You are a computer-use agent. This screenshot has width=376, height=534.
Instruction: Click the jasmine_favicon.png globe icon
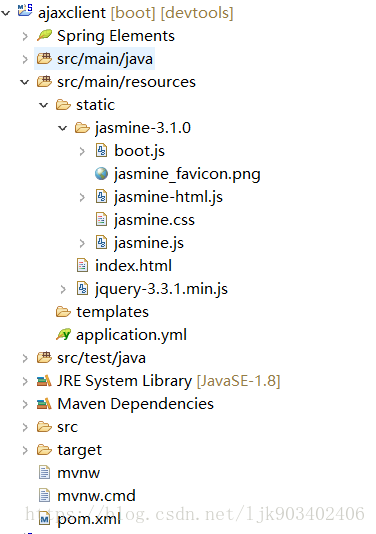[101, 174]
